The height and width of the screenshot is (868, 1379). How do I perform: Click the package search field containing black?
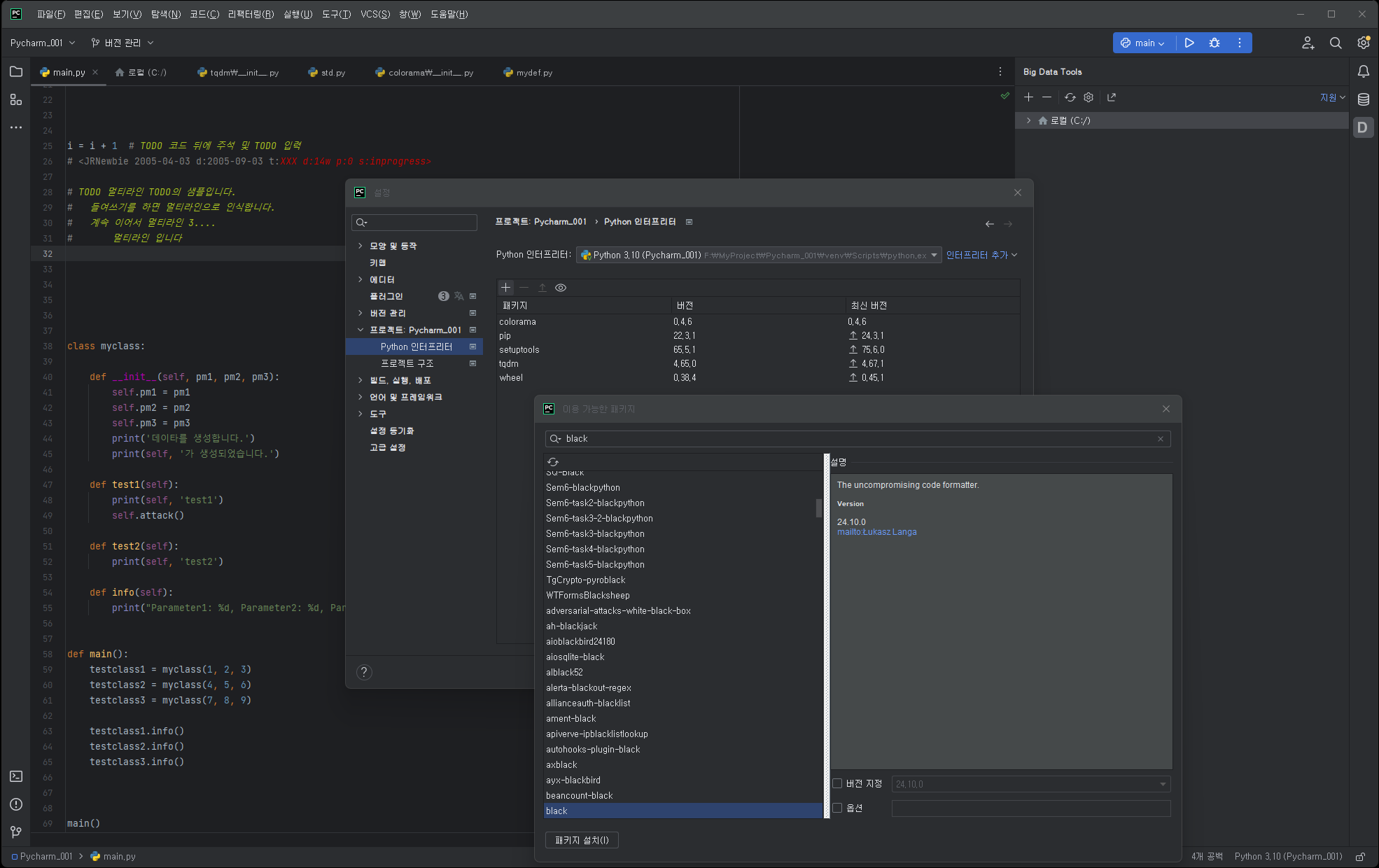click(857, 439)
